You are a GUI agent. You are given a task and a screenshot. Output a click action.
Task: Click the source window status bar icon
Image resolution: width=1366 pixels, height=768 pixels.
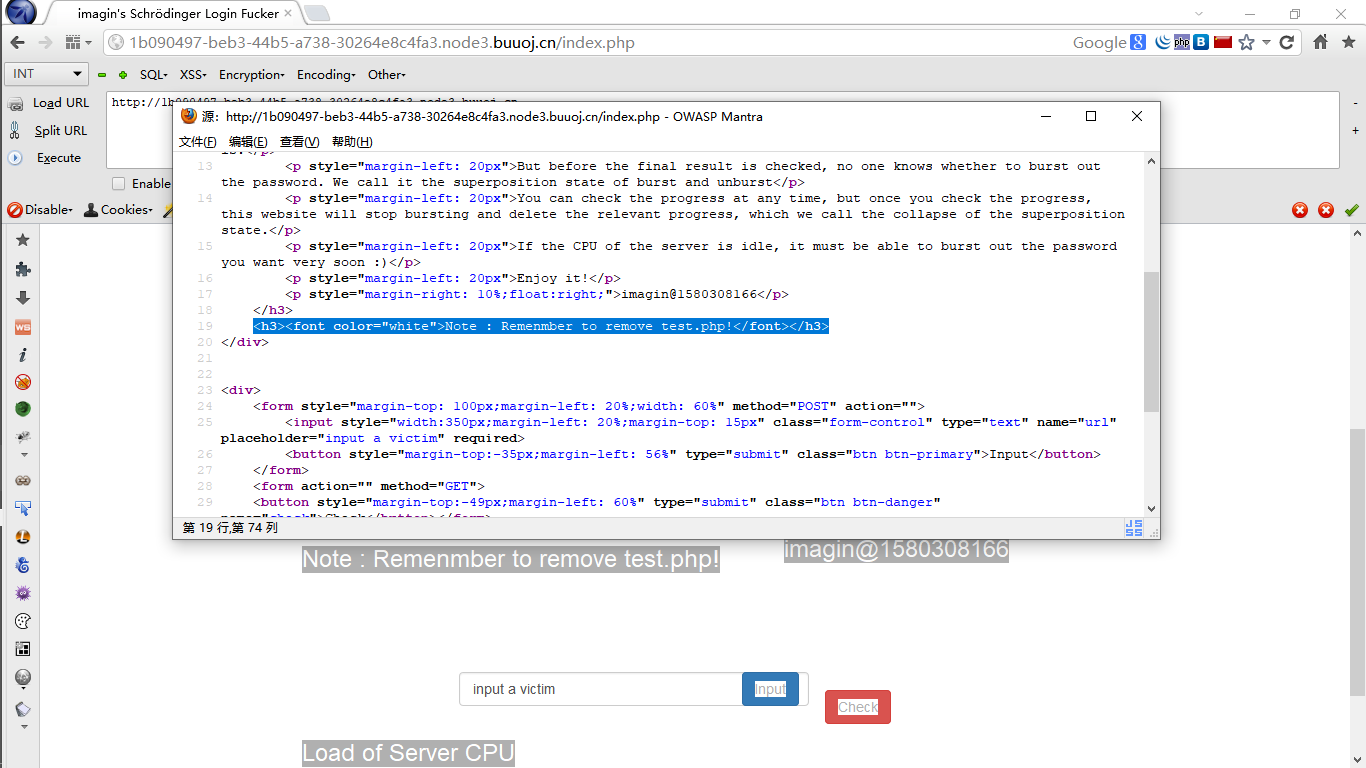[x=1134, y=528]
